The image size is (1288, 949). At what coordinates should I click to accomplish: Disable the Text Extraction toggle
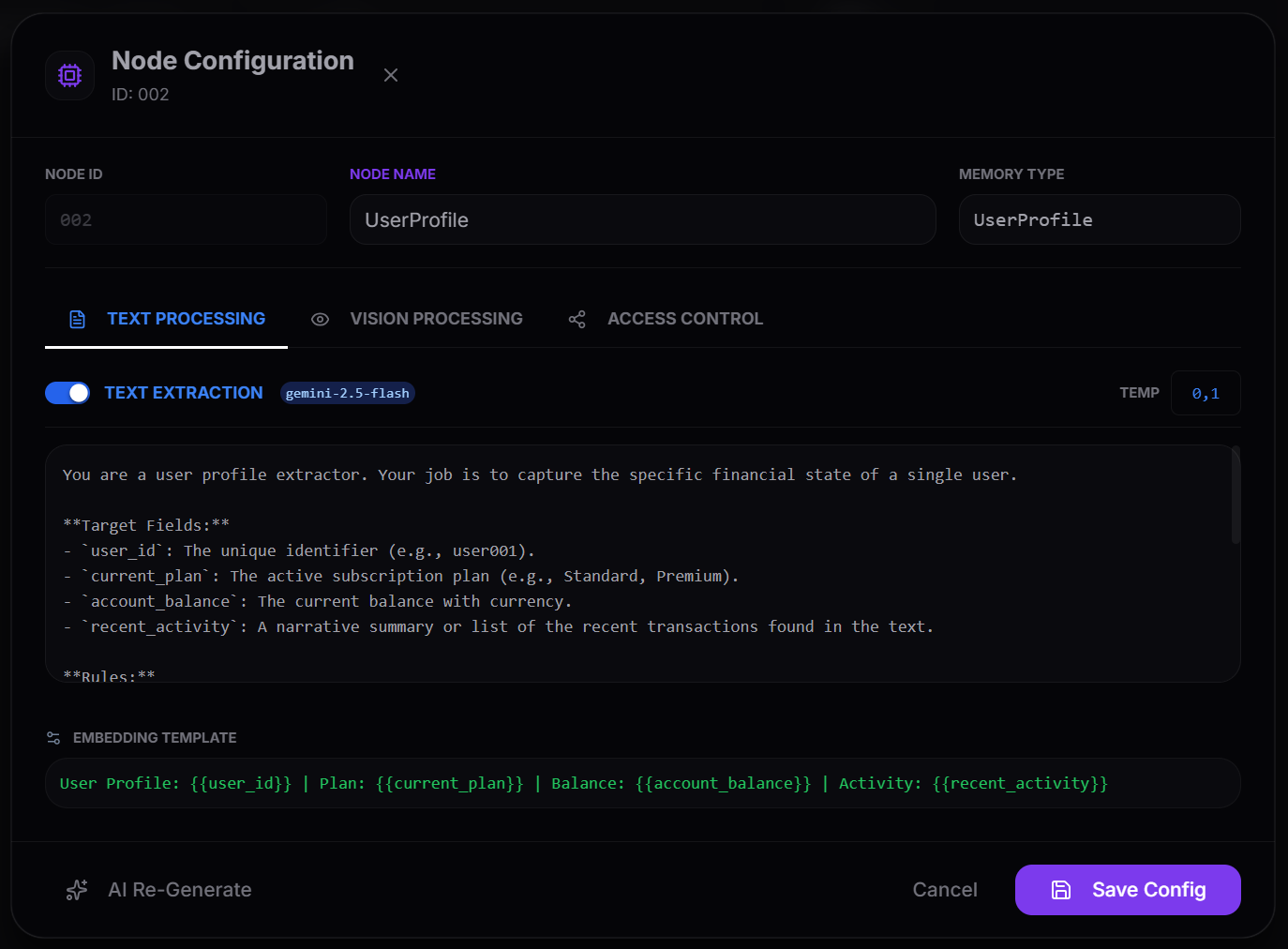click(x=67, y=393)
